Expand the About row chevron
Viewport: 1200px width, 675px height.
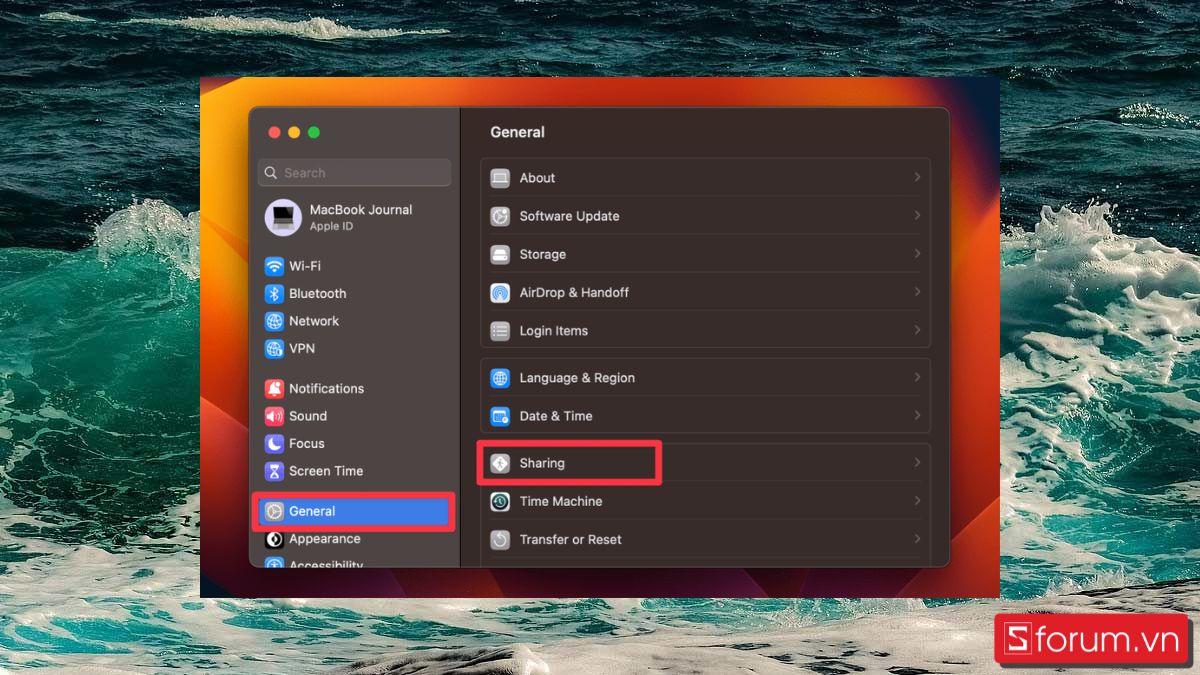(917, 177)
